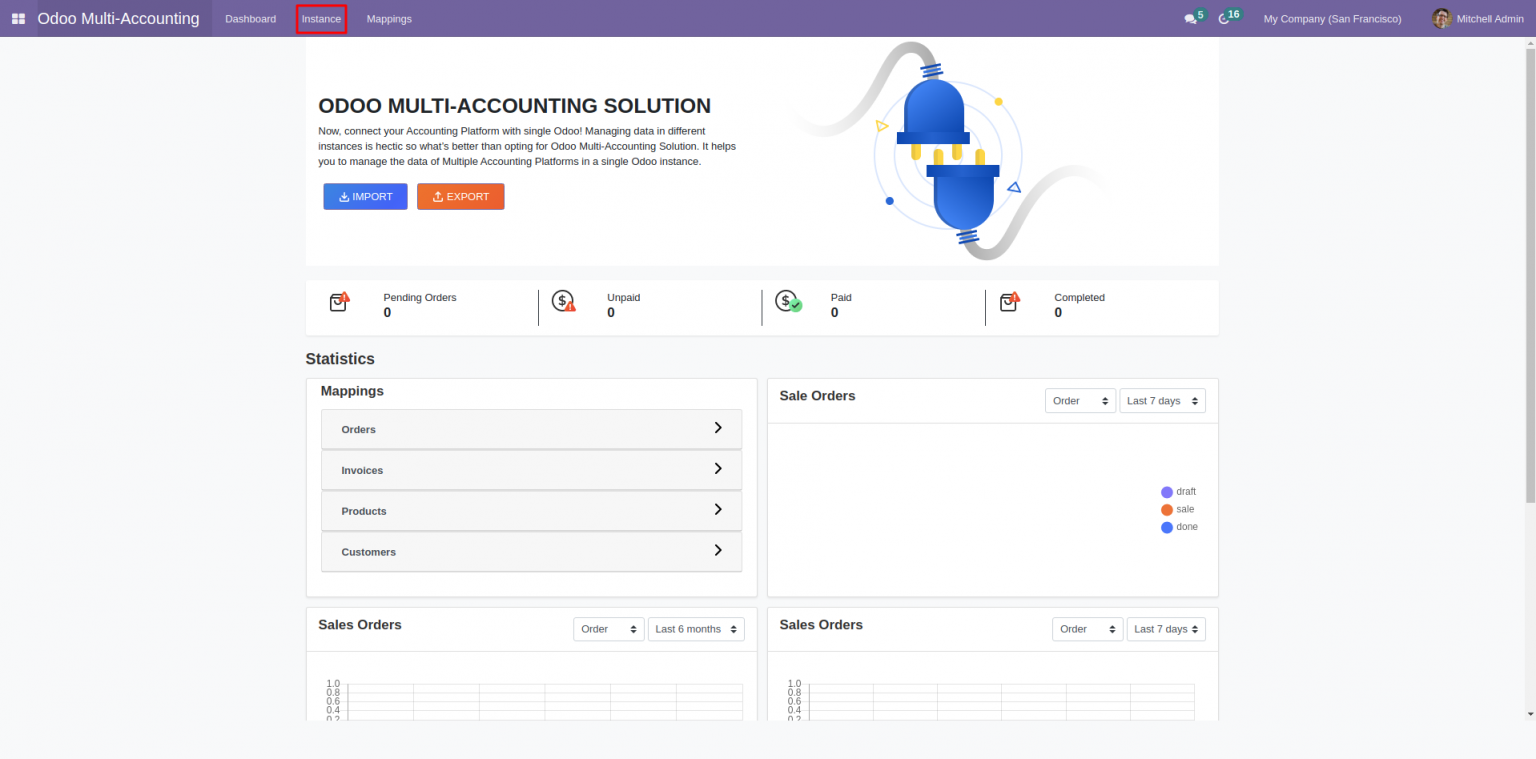Viewport: 1536px width, 759px height.
Task: Click the Completed bag icon
Action: 1011,301
